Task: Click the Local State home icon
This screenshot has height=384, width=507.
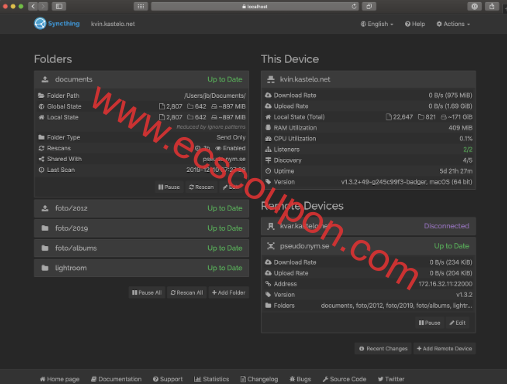Action: point(41,117)
